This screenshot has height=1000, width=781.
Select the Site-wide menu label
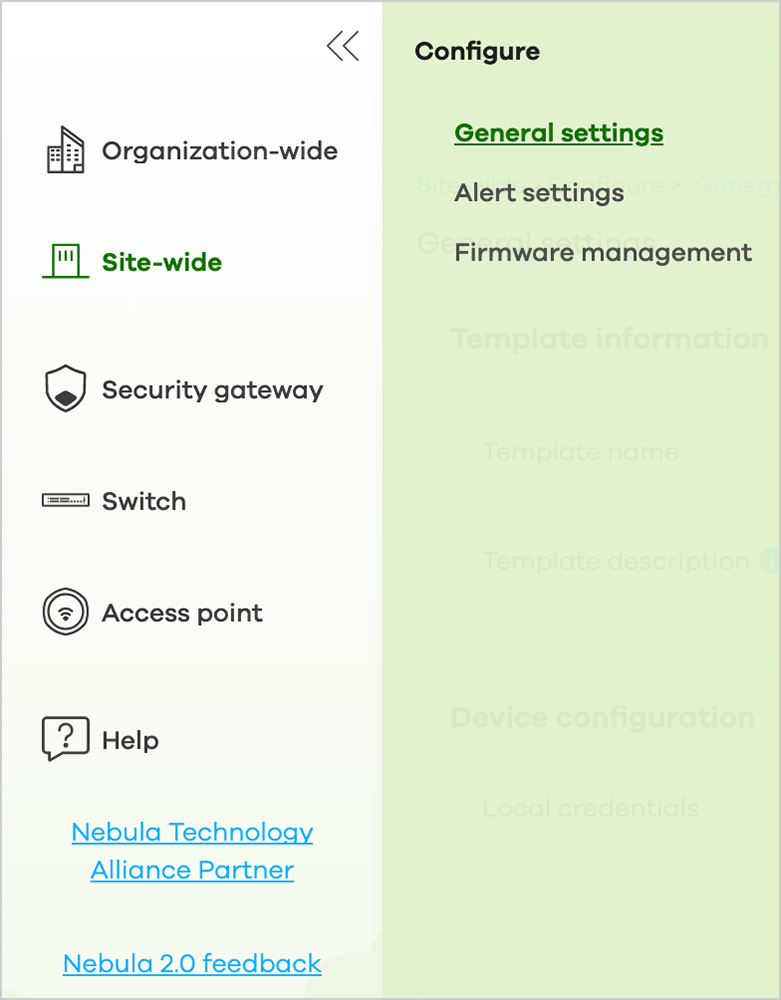pyautogui.click(x=162, y=262)
